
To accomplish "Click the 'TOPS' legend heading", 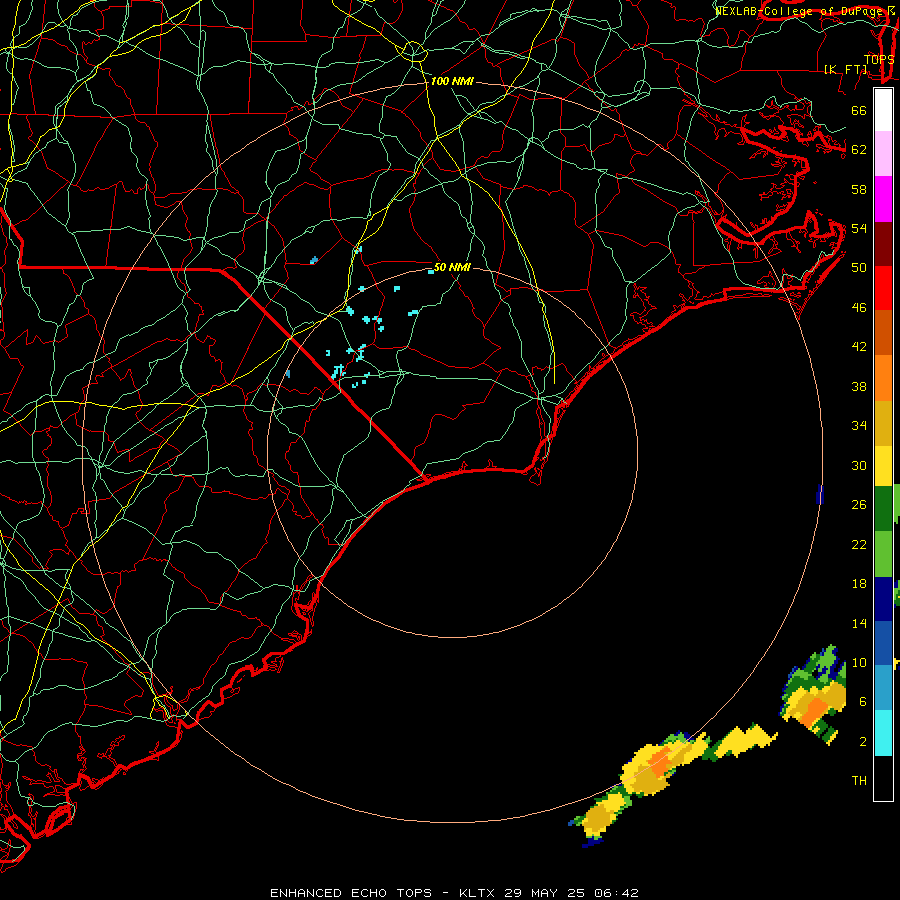I will click(x=879, y=59).
